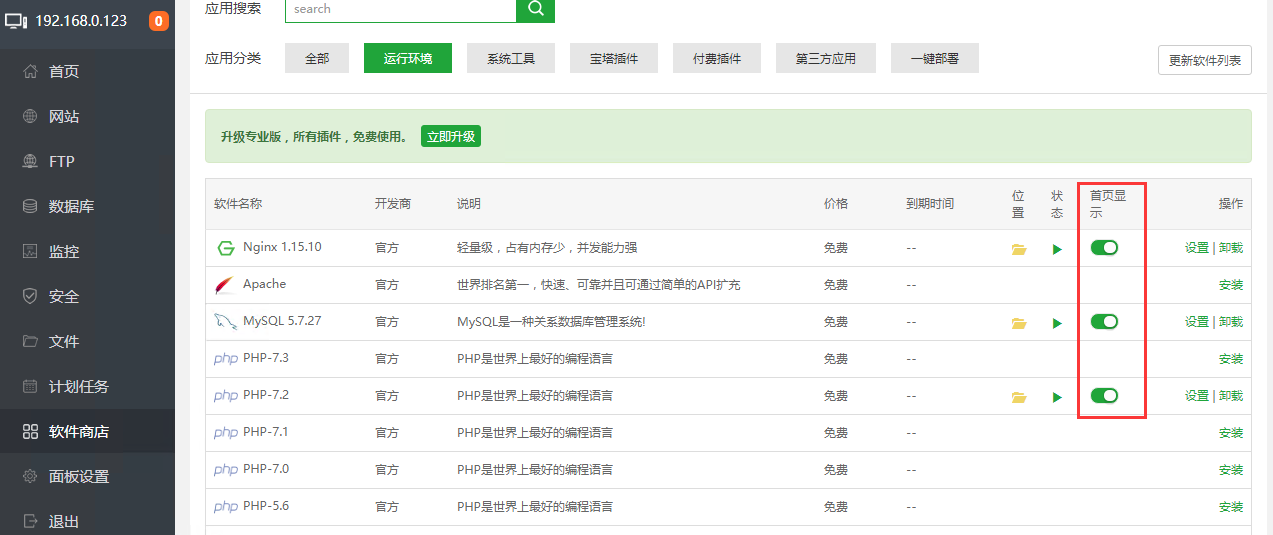1273x535 pixels.
Task: Click the 192.168.0.123 server address text
Action: pyautogui.click(x=81, y=20)
